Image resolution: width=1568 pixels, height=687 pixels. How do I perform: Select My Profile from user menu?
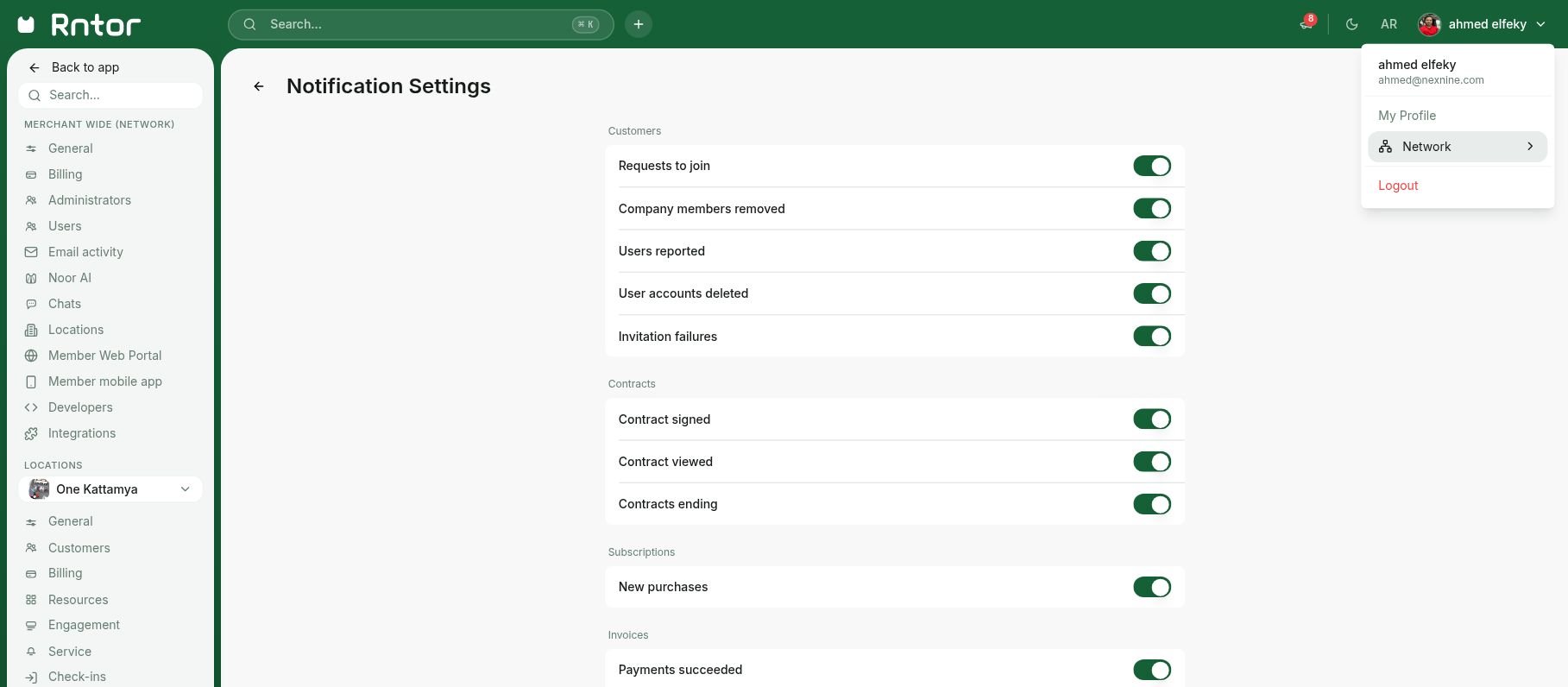1407,116
